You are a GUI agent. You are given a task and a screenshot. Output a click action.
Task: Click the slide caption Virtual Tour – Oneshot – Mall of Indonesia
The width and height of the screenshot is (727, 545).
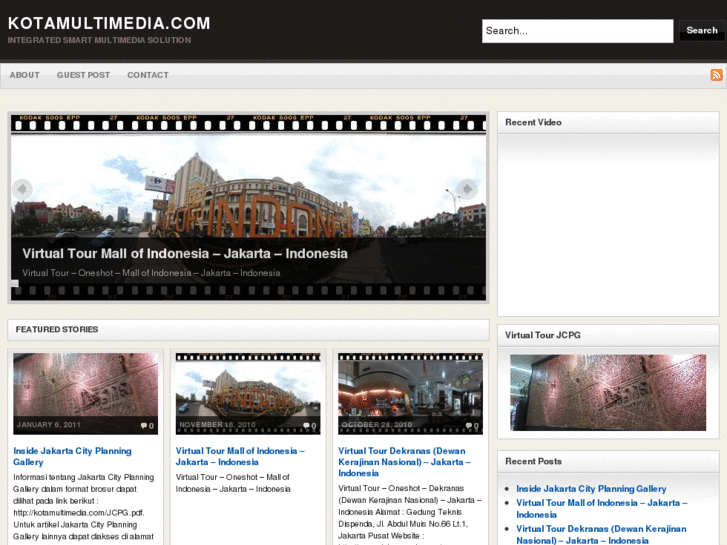[151, 273]
